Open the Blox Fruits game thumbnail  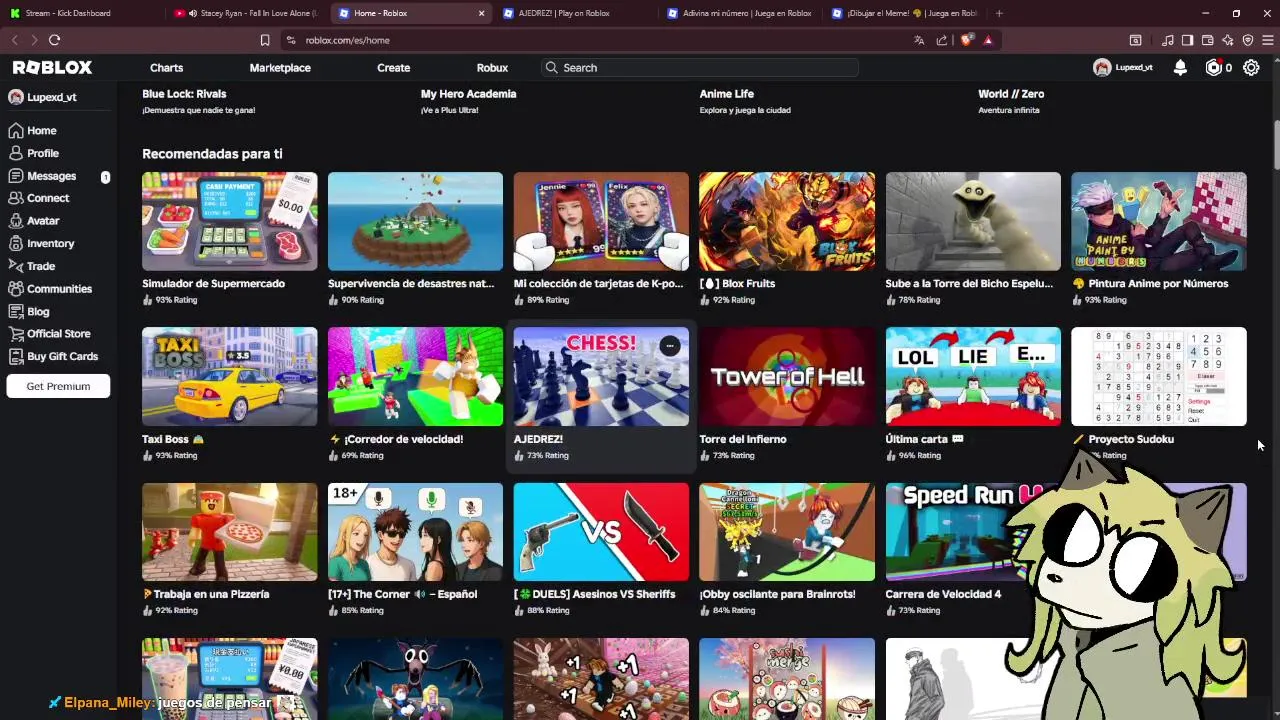click(x=787, y=221)
